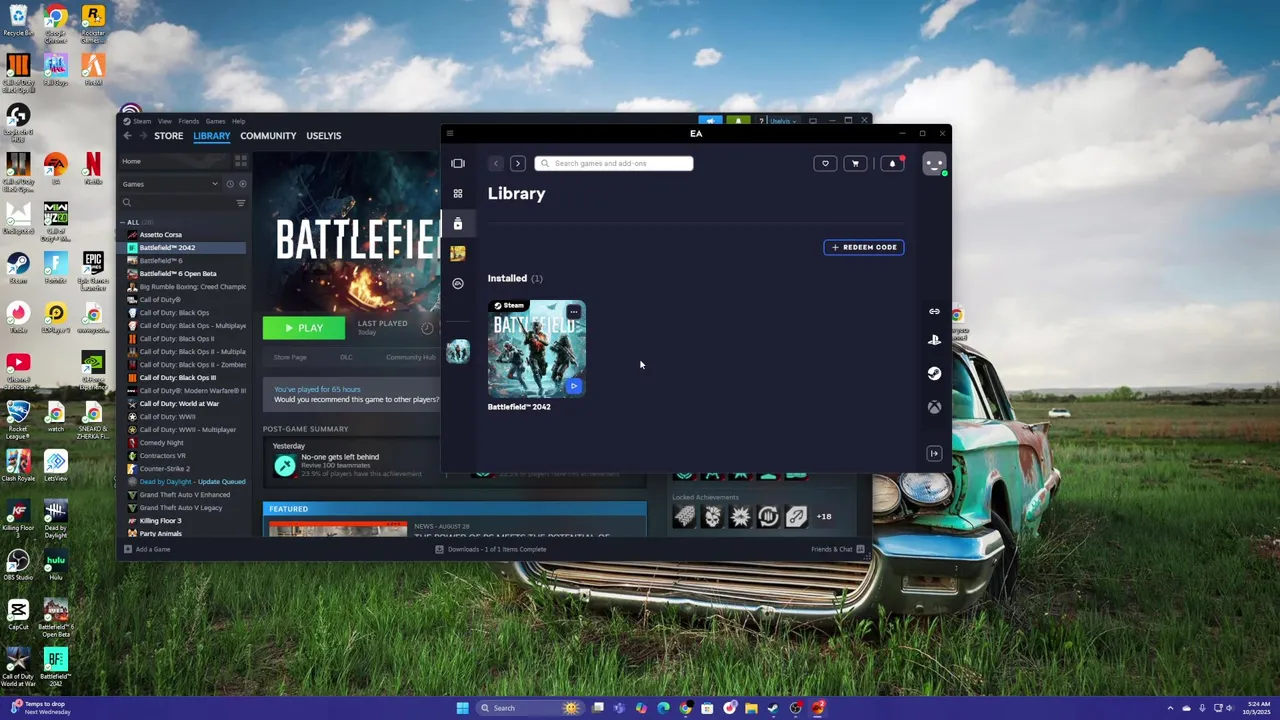Click the EA sidebar collapse panel icon

(x=458, y=163)
